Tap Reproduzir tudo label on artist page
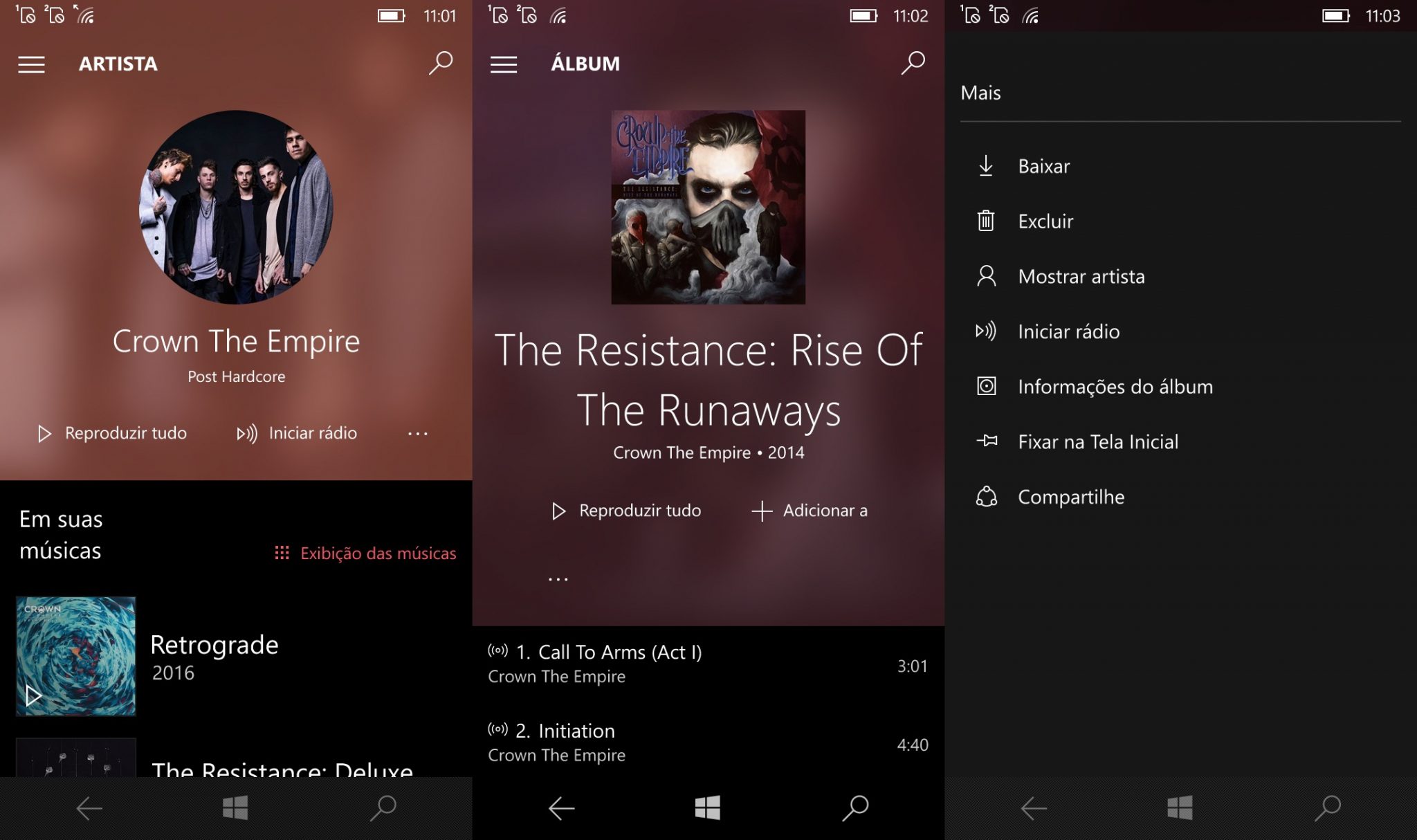 [126, 433]
